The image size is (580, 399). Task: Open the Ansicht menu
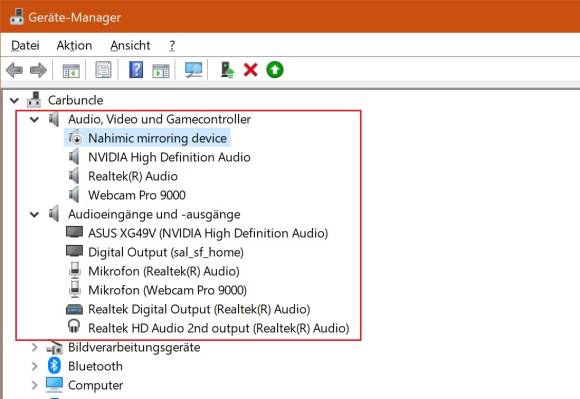tap(130, 45)
